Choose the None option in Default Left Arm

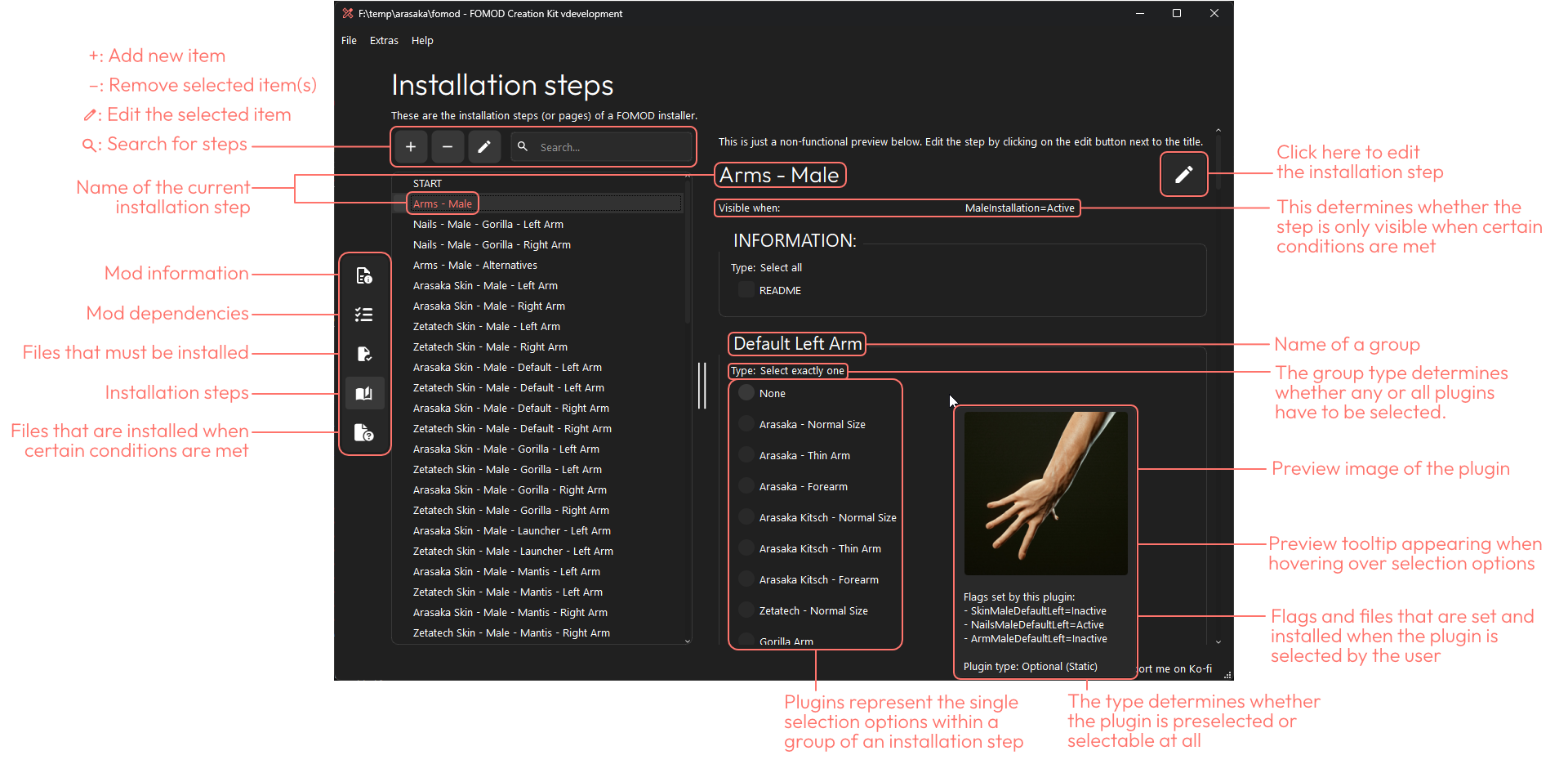(745, 392)
